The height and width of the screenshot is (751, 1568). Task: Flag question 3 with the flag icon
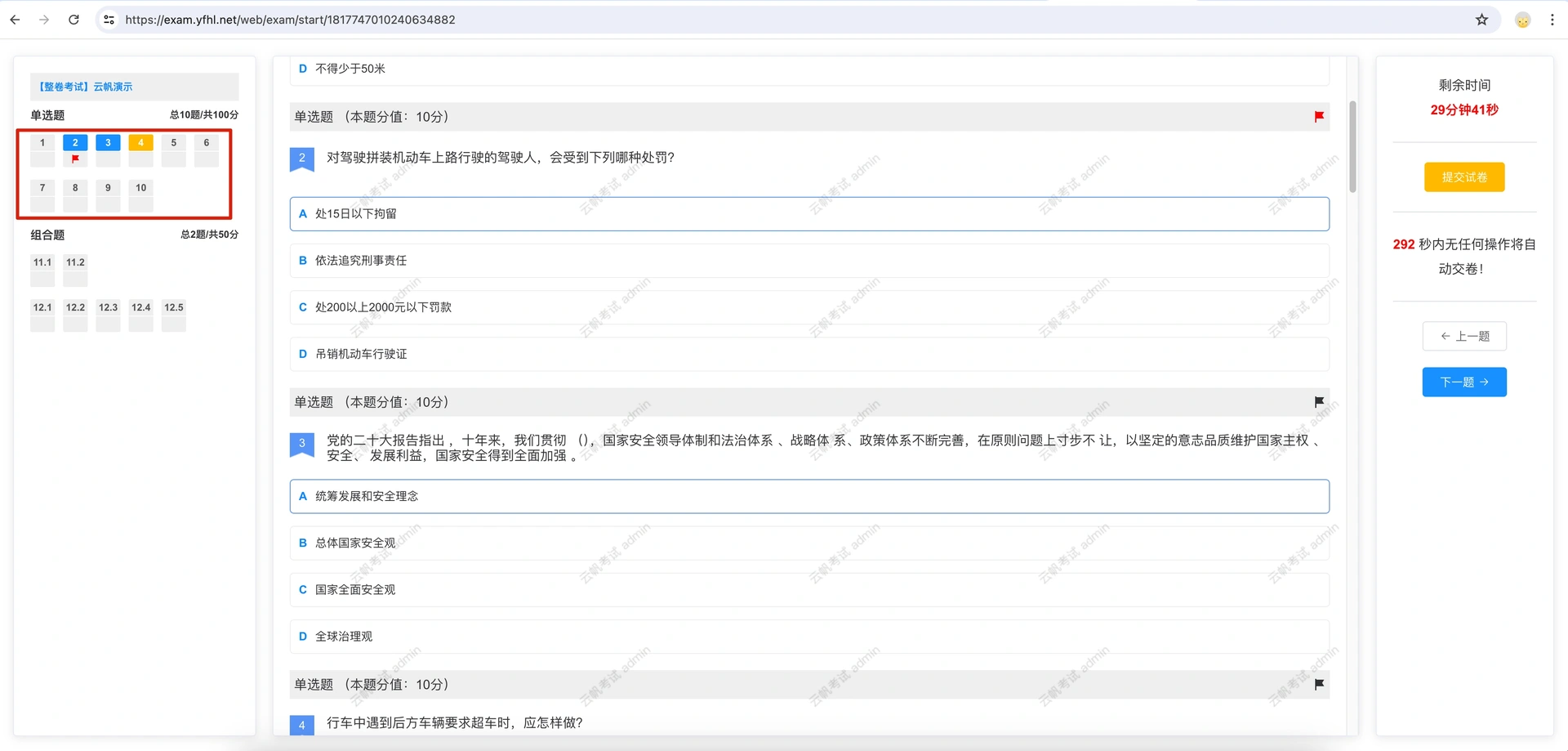point(1319,402)
